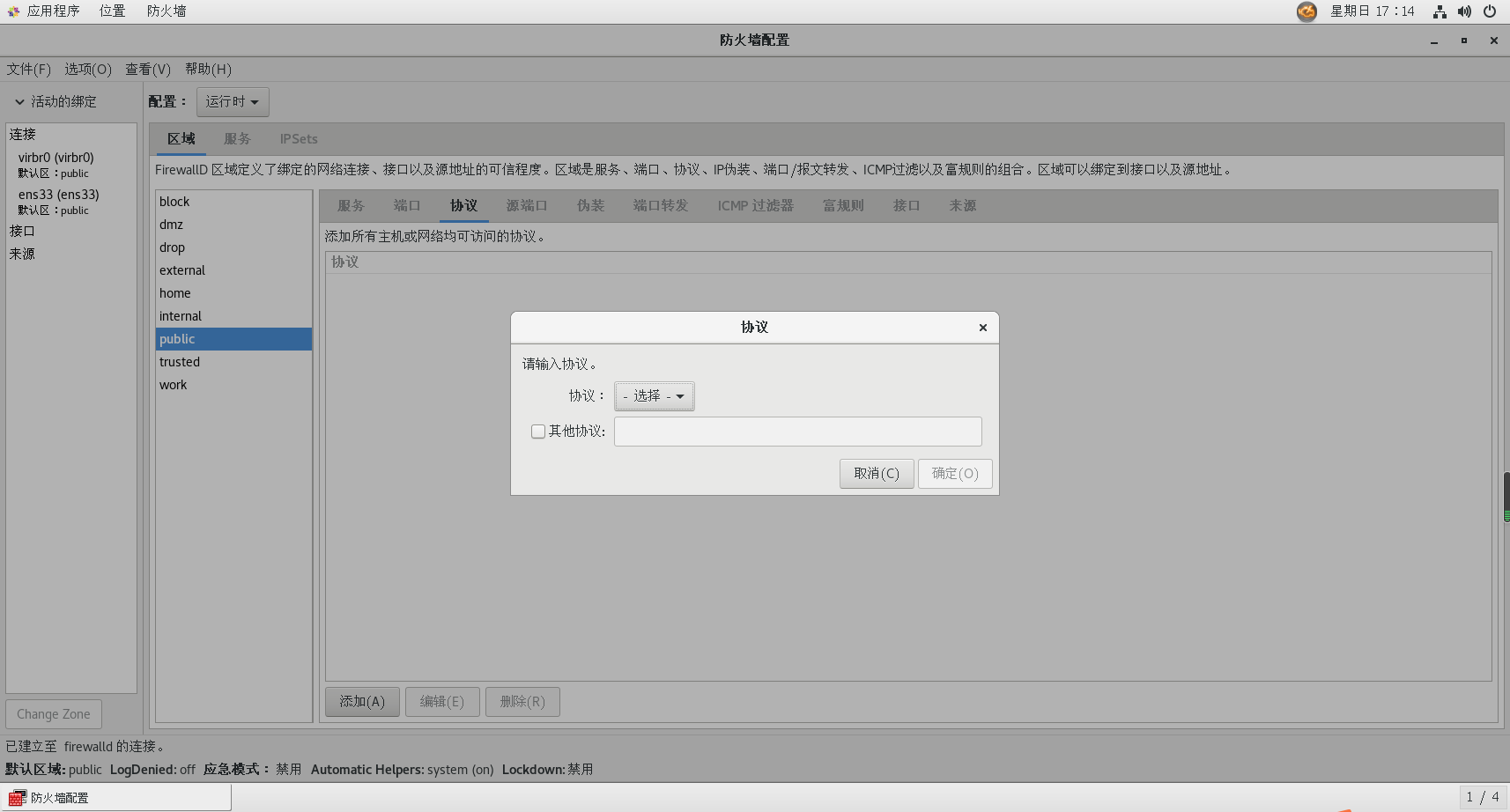Open the 伪装 sub-tab
Viewport: 1510px width, 812px height.
[x=590, y=206]
